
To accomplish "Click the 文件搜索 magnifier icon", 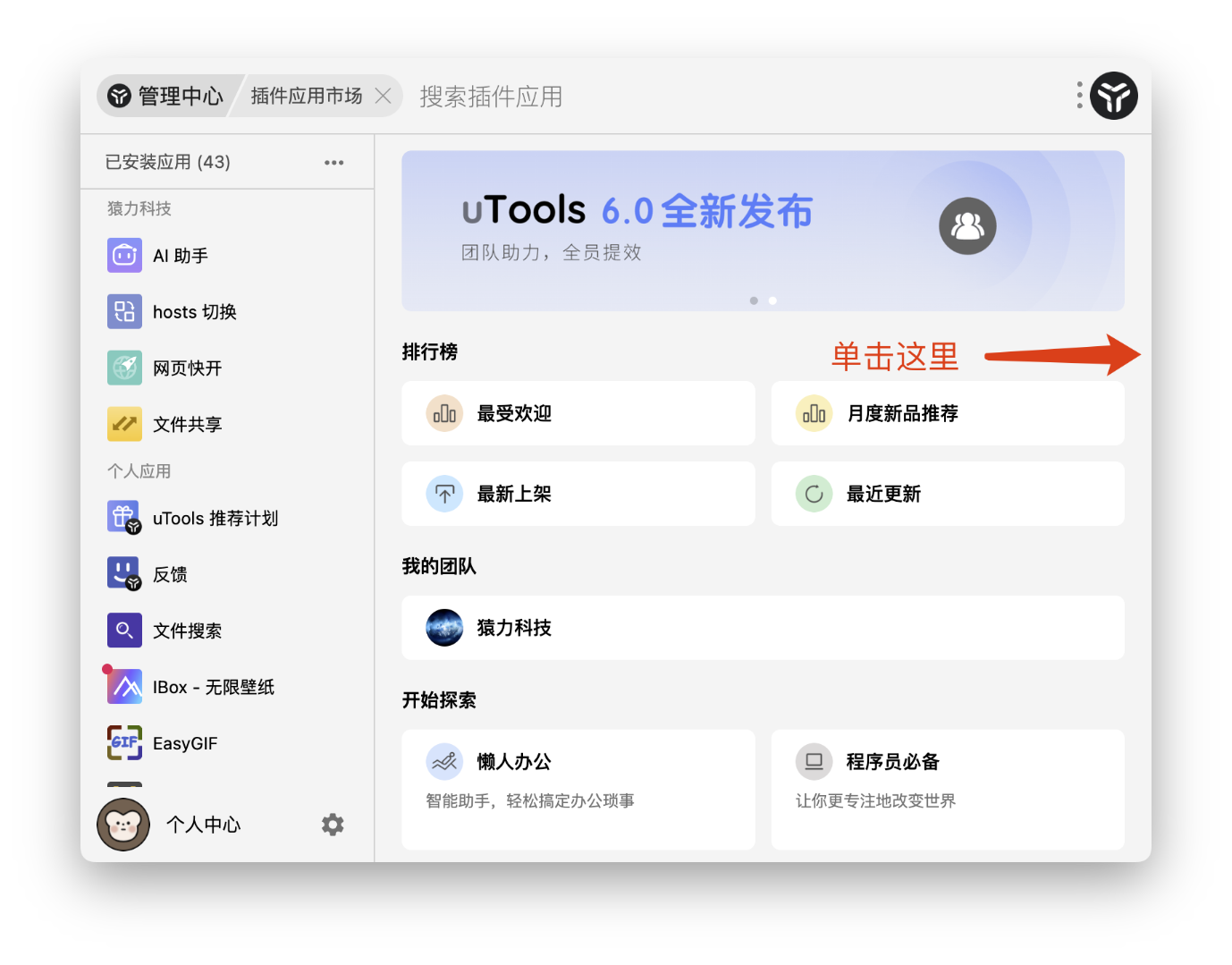I will coord(124,631).
